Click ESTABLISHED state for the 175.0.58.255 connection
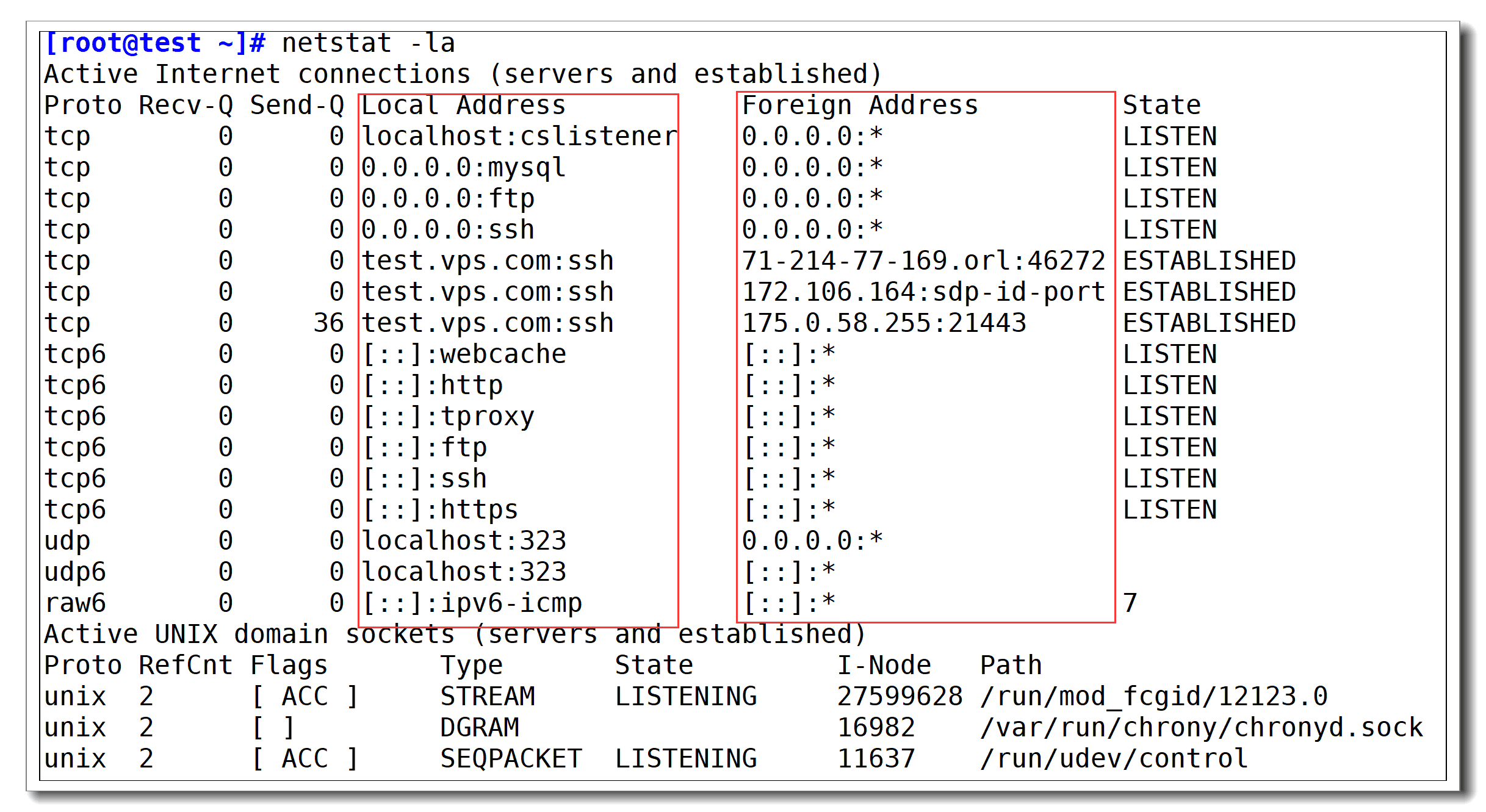Image resolution: width=1486 pixels, height=812 pixels. point(1209,323)
